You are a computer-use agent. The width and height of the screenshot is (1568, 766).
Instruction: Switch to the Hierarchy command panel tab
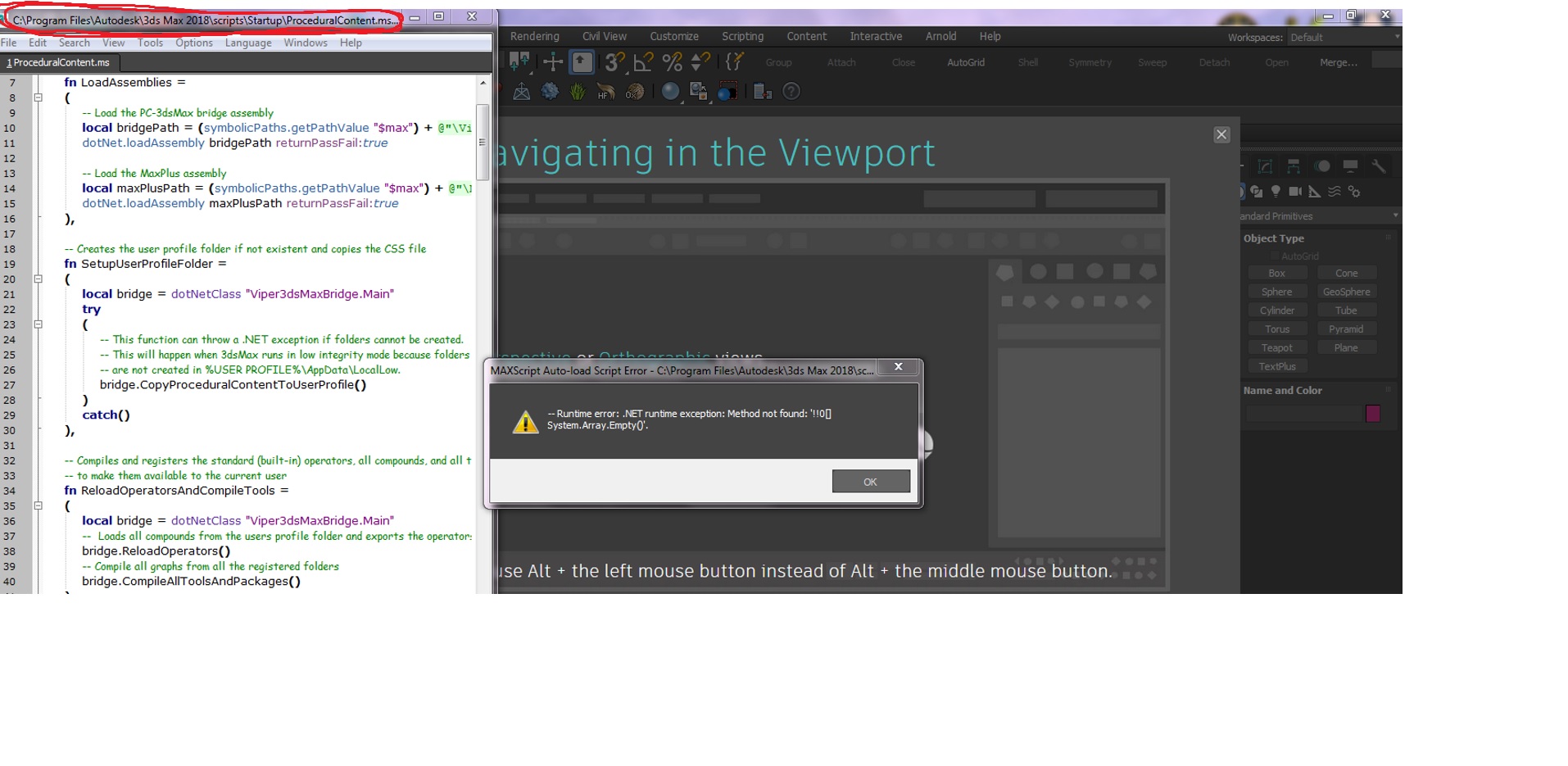click(x=1294, y=166)
